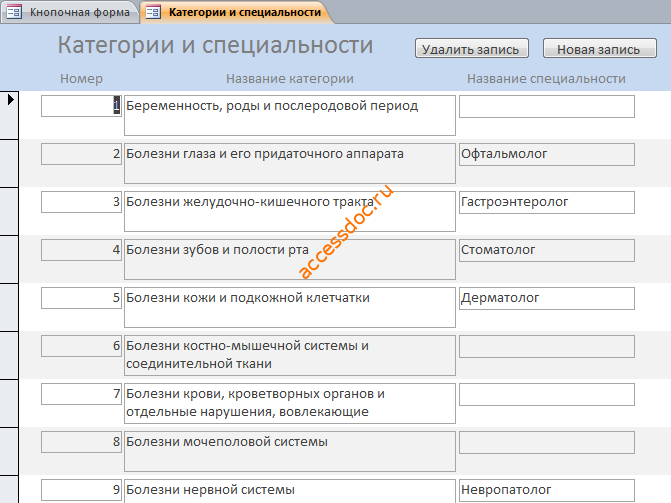671x503 pixels.
Task: Click the Новая запись button
Action: pos(600,48)
